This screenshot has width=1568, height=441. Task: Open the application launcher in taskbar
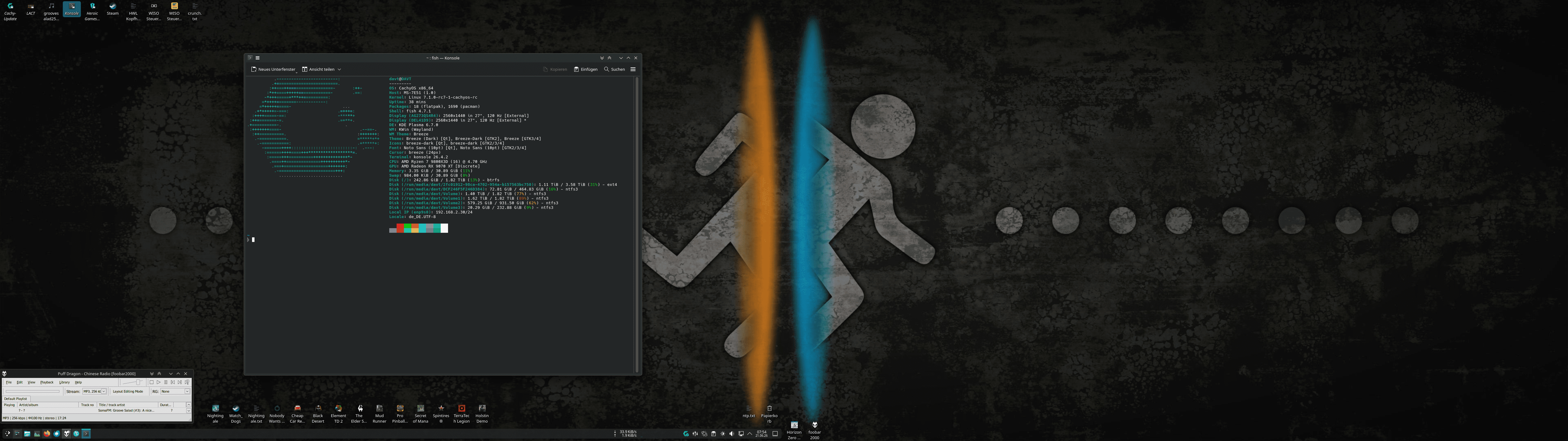click(x=7, y=434)
